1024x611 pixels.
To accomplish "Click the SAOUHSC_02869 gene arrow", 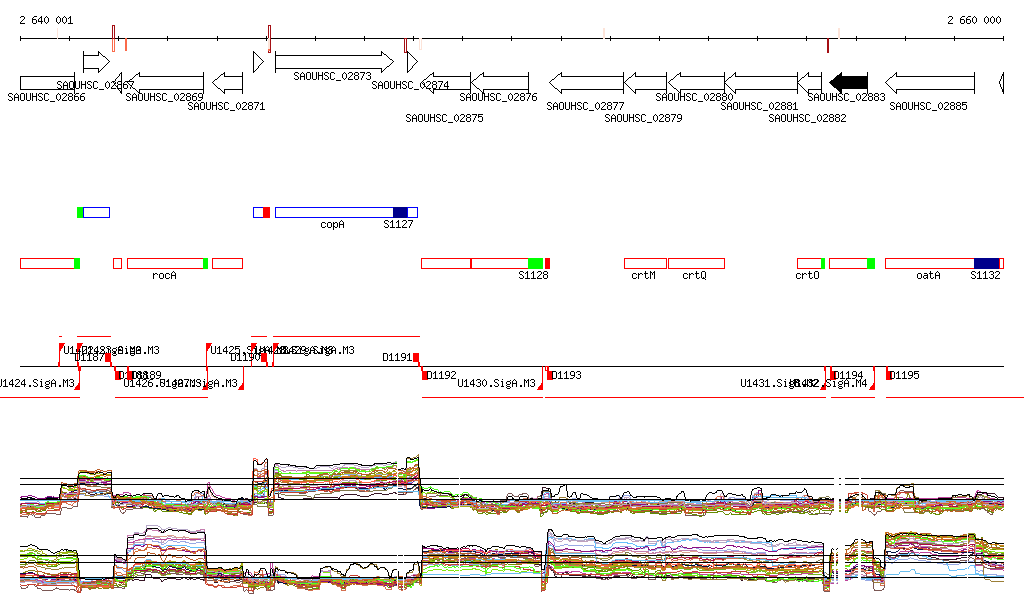I will (x=166, y=83).
